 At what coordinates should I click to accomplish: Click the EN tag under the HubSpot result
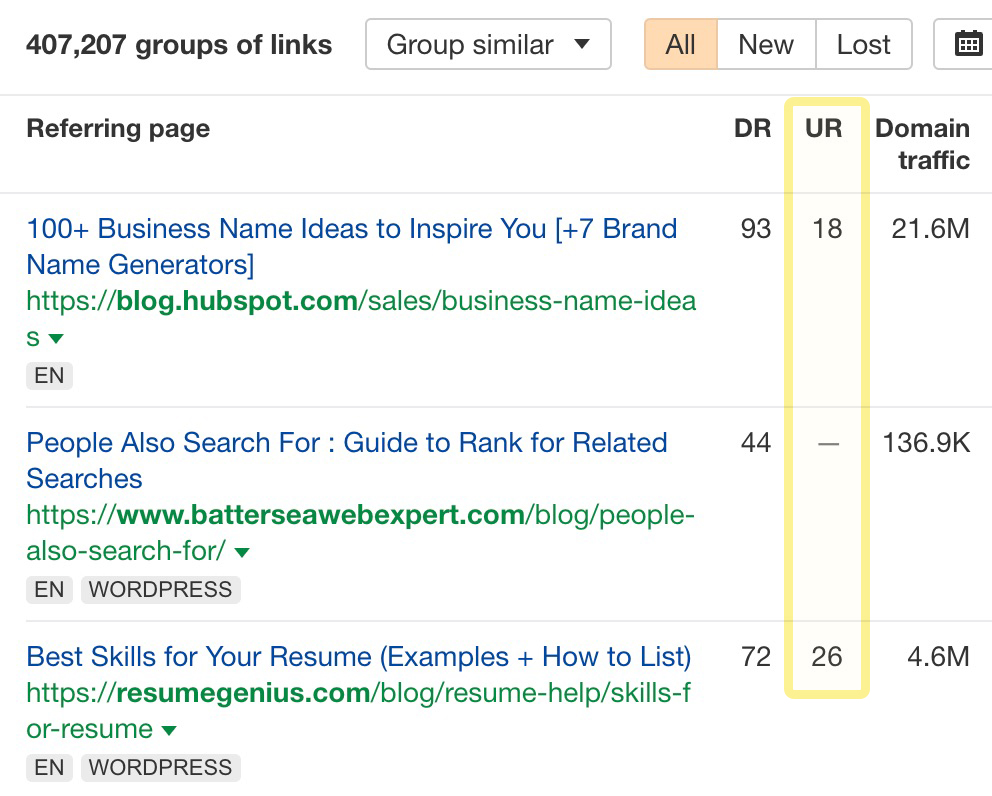49,375
